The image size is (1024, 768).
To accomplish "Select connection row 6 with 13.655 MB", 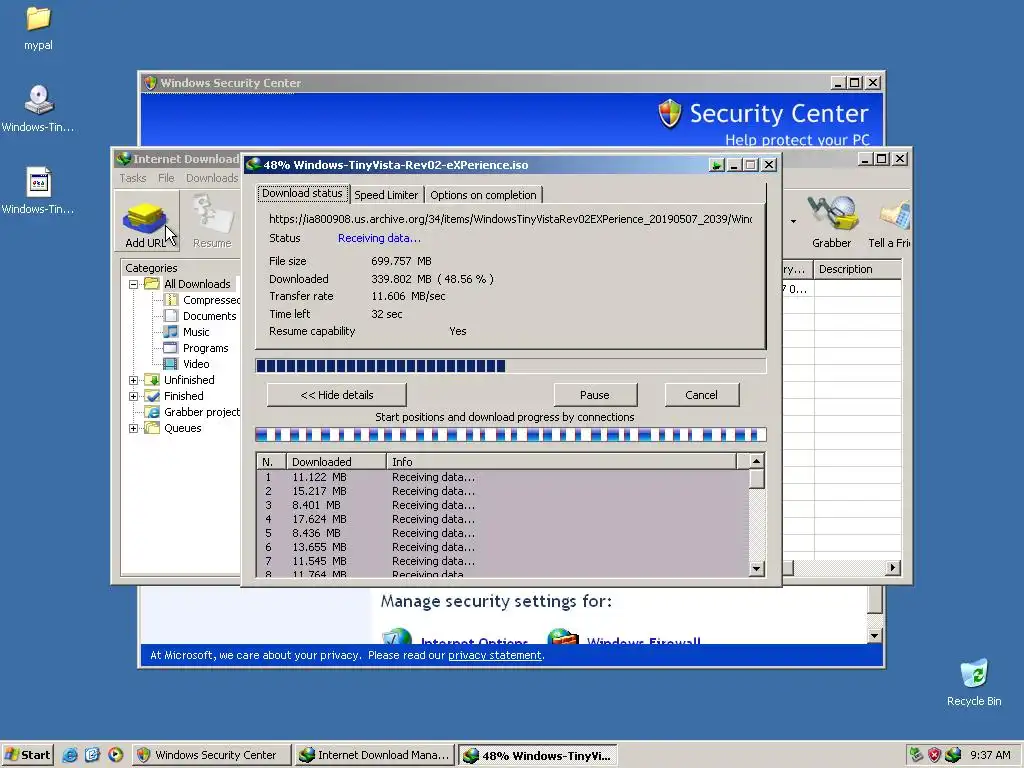I will point(503,547).
